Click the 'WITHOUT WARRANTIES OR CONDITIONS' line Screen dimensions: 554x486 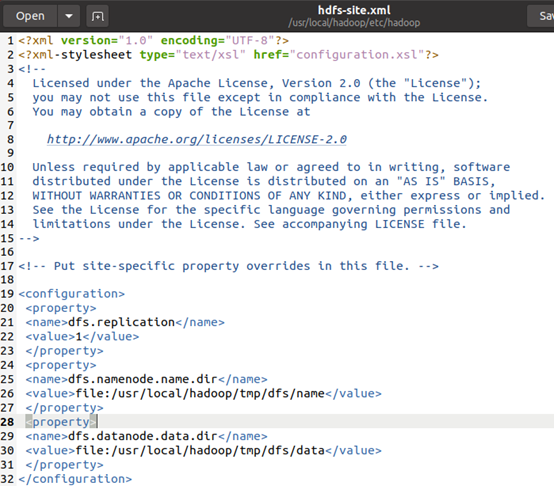[x=289, y=196]
